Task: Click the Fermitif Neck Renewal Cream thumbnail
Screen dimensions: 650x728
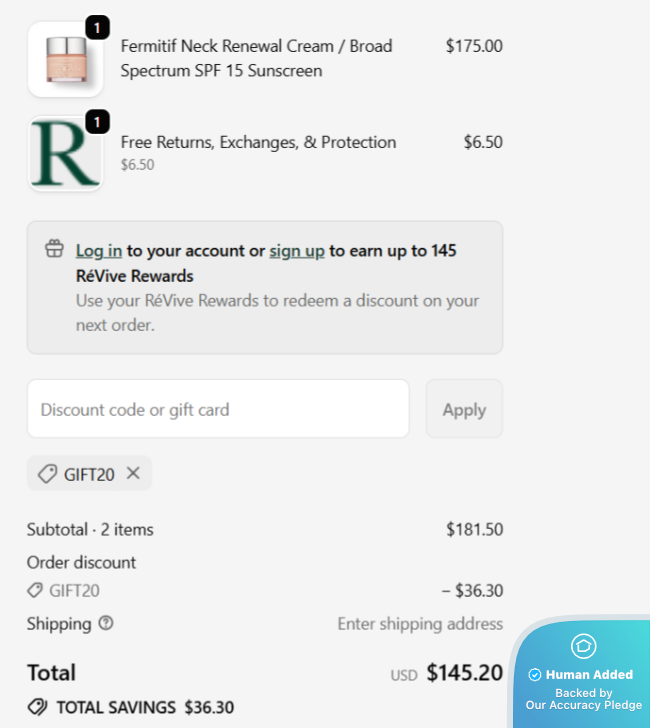Action: coord(65,60)
